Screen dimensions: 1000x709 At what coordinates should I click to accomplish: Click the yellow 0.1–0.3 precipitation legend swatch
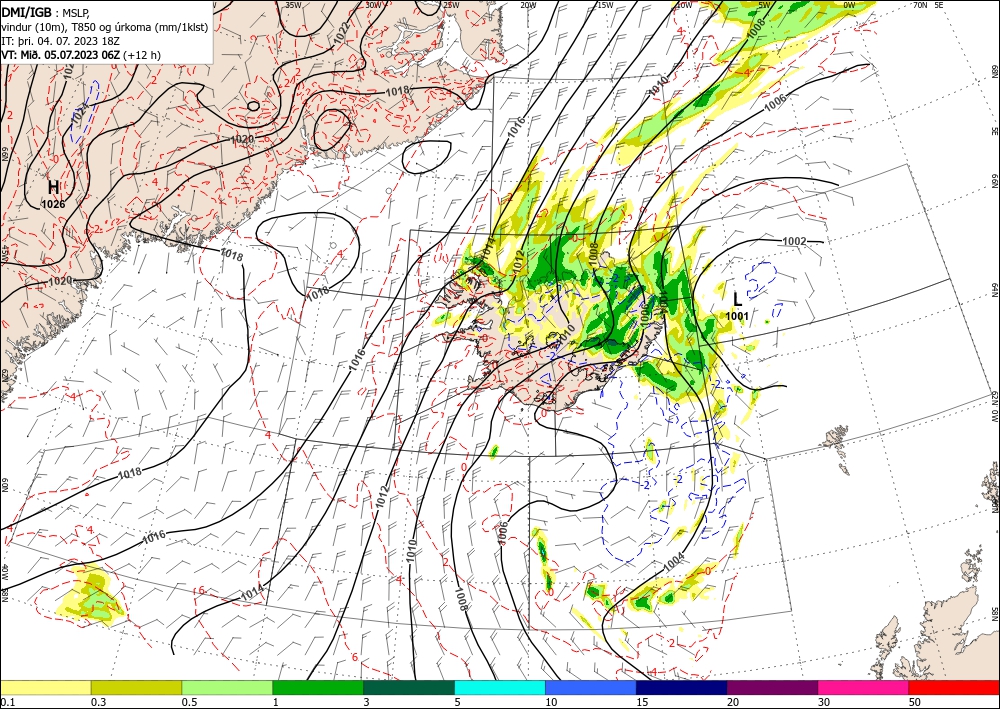(x=46, y=688)
